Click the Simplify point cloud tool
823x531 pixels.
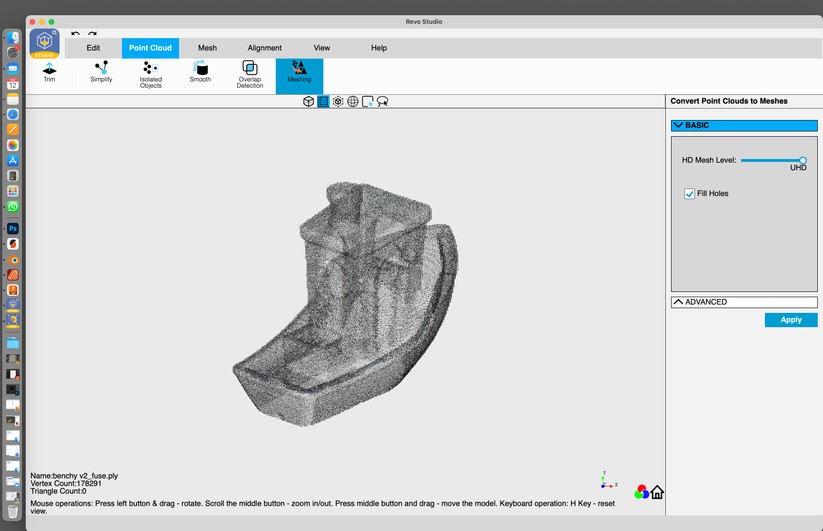pyautogui.click(x=101, y=72)
